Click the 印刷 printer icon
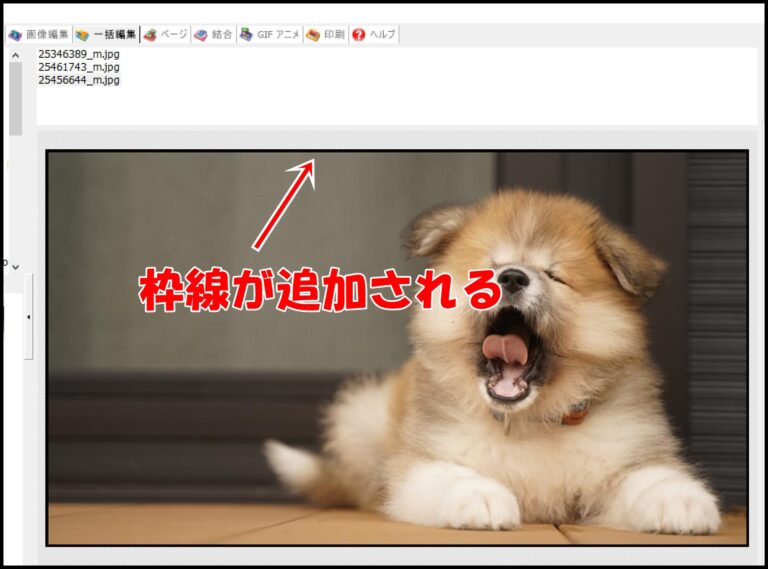Viewport: 768px width, 569px height. pyautogui.click(x=313, y=35)
